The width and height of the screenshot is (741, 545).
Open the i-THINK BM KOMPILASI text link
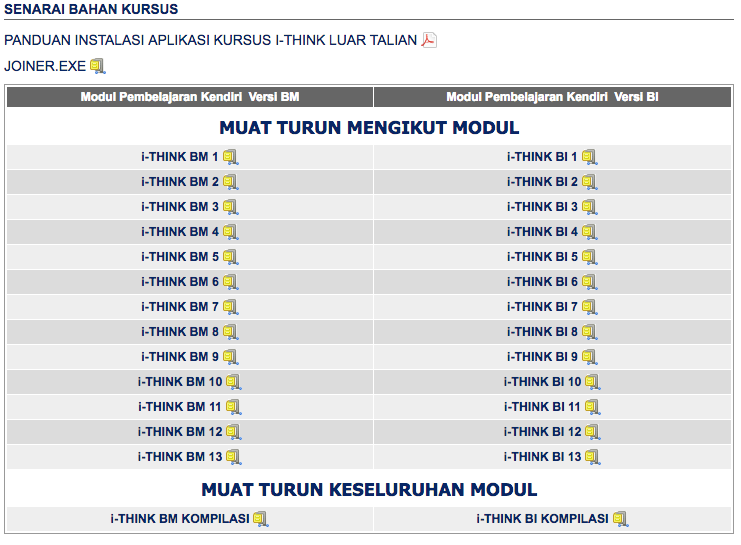click(180, 519)
